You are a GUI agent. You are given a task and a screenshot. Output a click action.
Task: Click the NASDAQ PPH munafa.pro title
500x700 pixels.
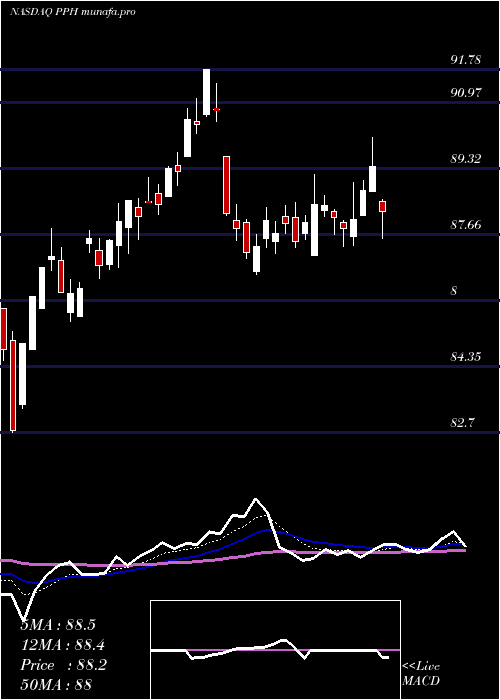pos(72,12)
